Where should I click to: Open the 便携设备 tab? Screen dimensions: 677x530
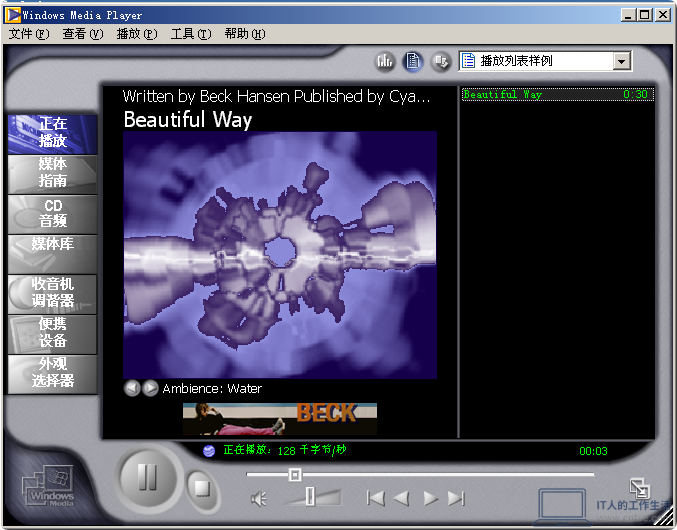tap(52, 334)
